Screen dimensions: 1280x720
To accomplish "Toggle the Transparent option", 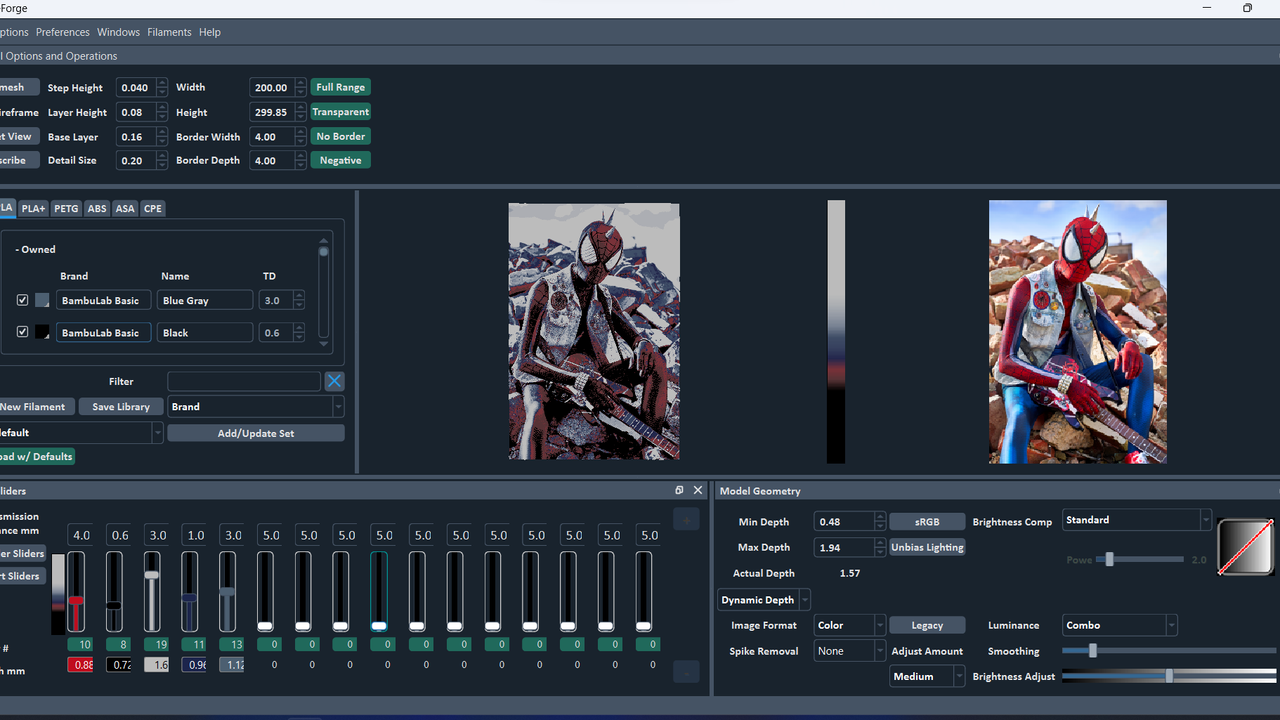I will tap(340, 112).
